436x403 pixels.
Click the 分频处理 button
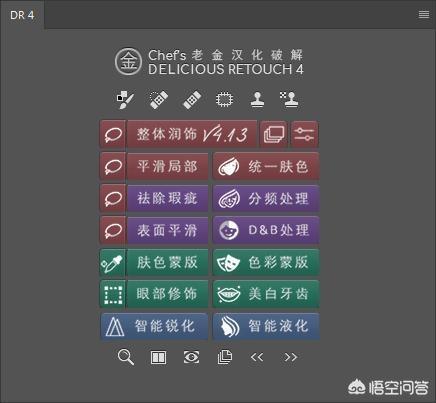[x=266, y=199]
